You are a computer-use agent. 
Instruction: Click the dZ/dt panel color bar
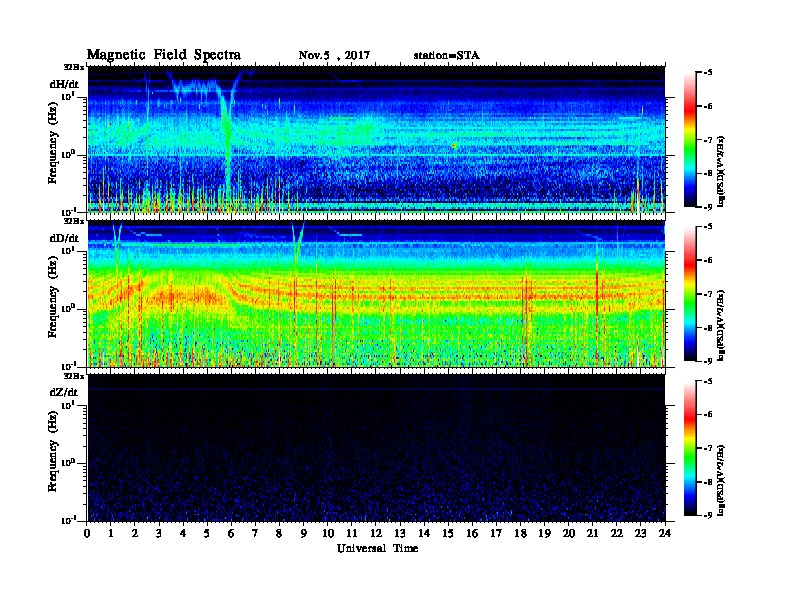tap(689, 448)
